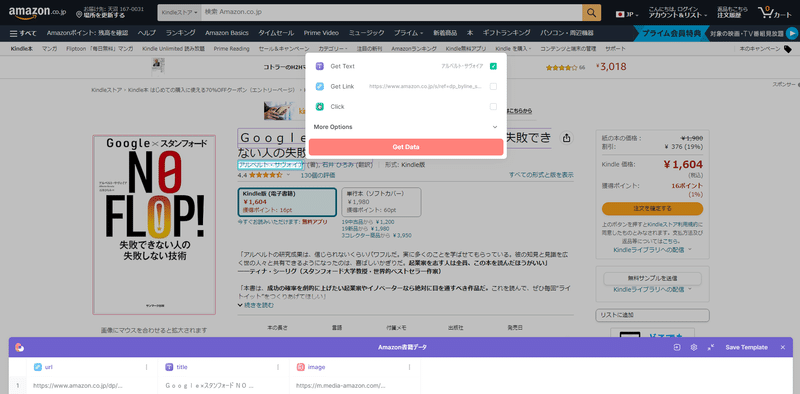Expand More Options chevron
This screenshot has width=800, height=394.
(494, 127)
